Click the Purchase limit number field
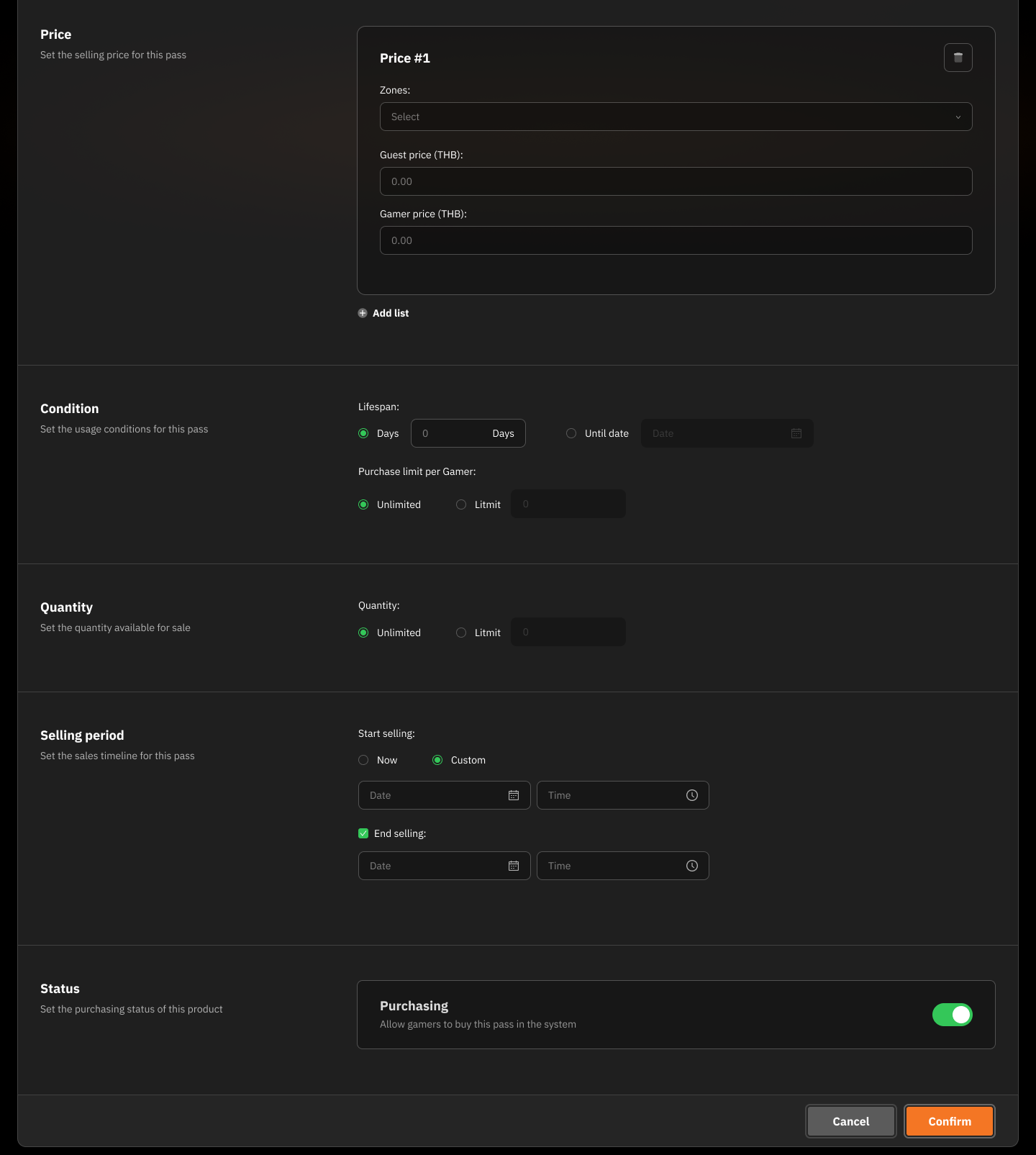 pos(568,504)
